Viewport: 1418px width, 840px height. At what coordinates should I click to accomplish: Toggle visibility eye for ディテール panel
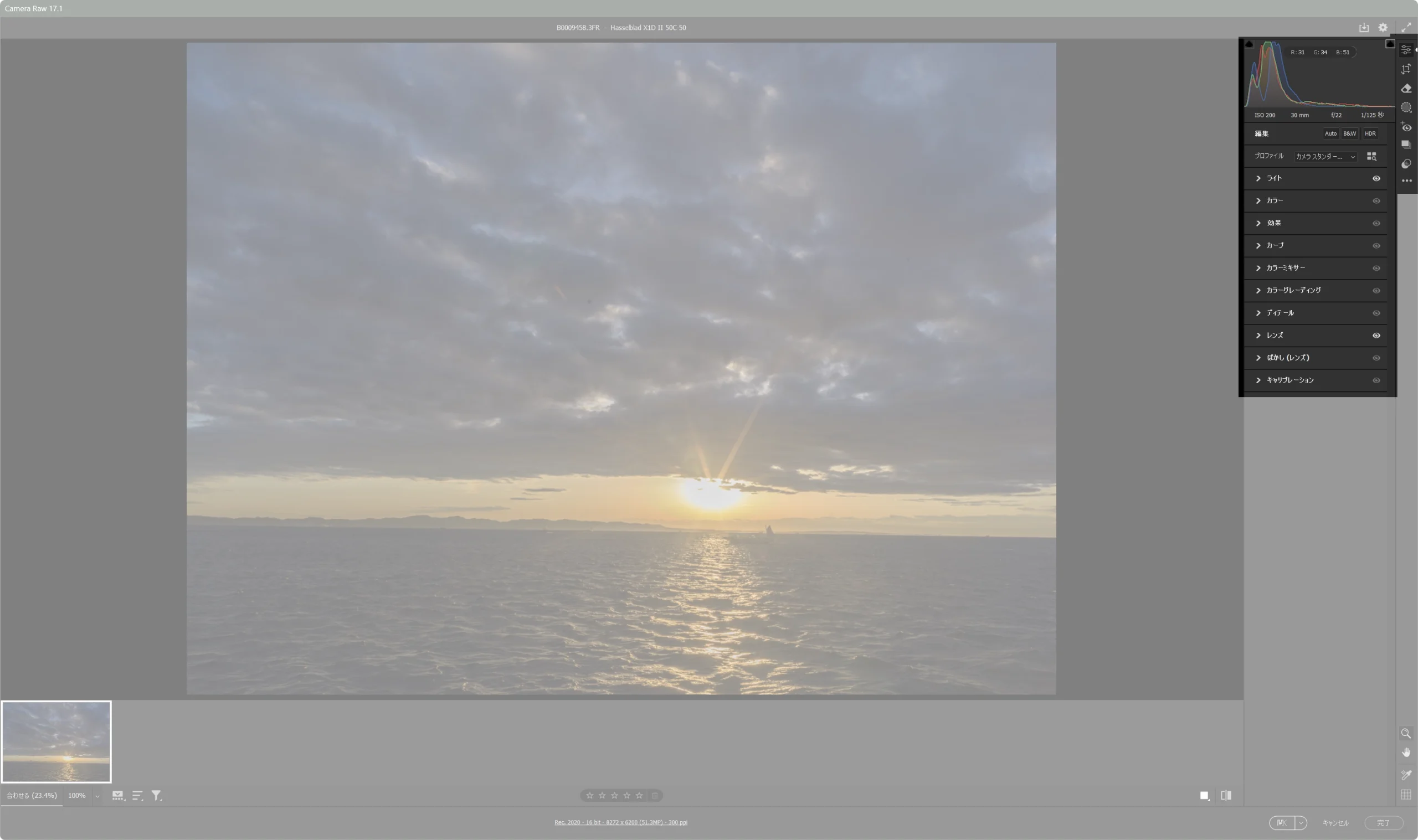click(x=1376, y=313)
